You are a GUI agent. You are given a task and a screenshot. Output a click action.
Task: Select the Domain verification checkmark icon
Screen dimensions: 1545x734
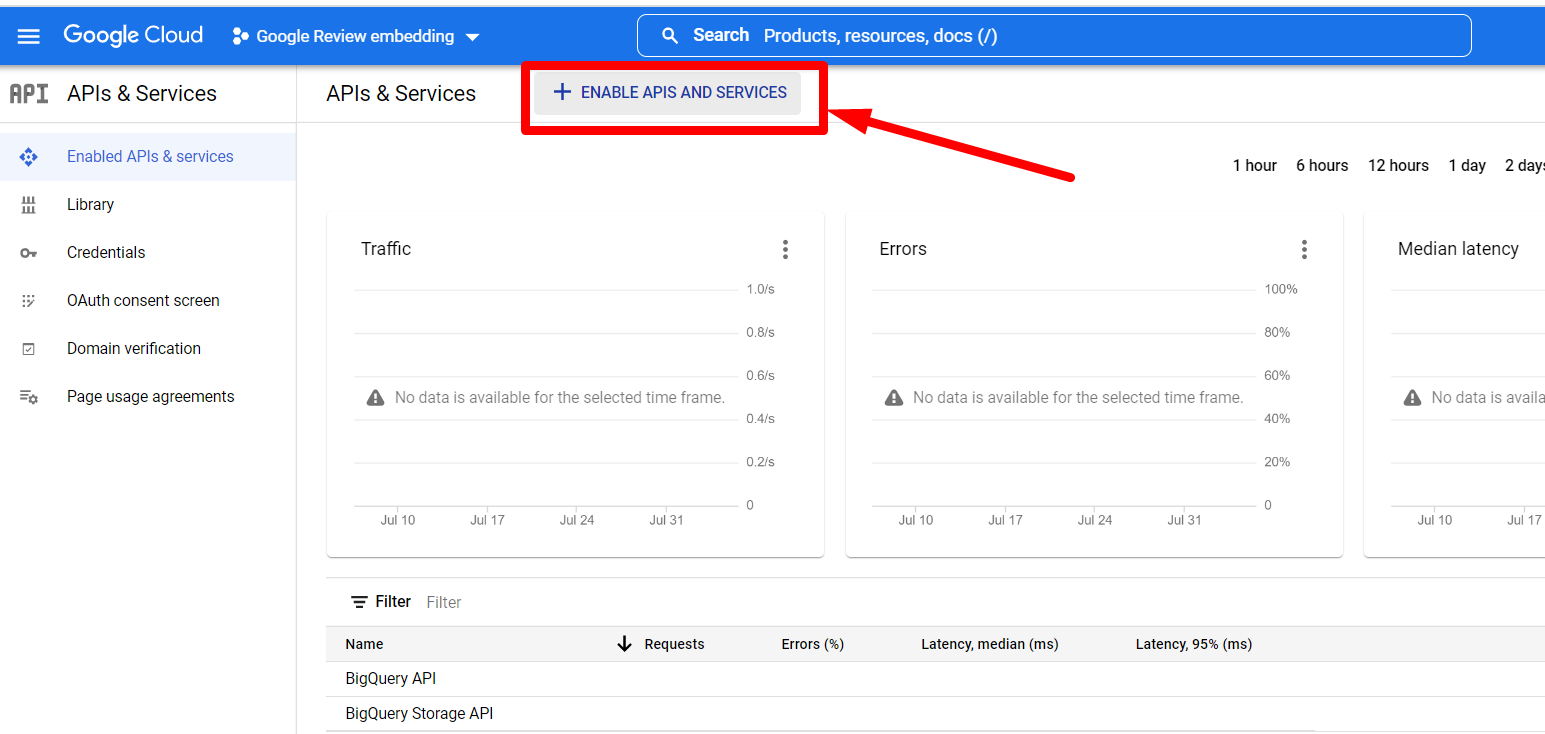pos(30,348)
